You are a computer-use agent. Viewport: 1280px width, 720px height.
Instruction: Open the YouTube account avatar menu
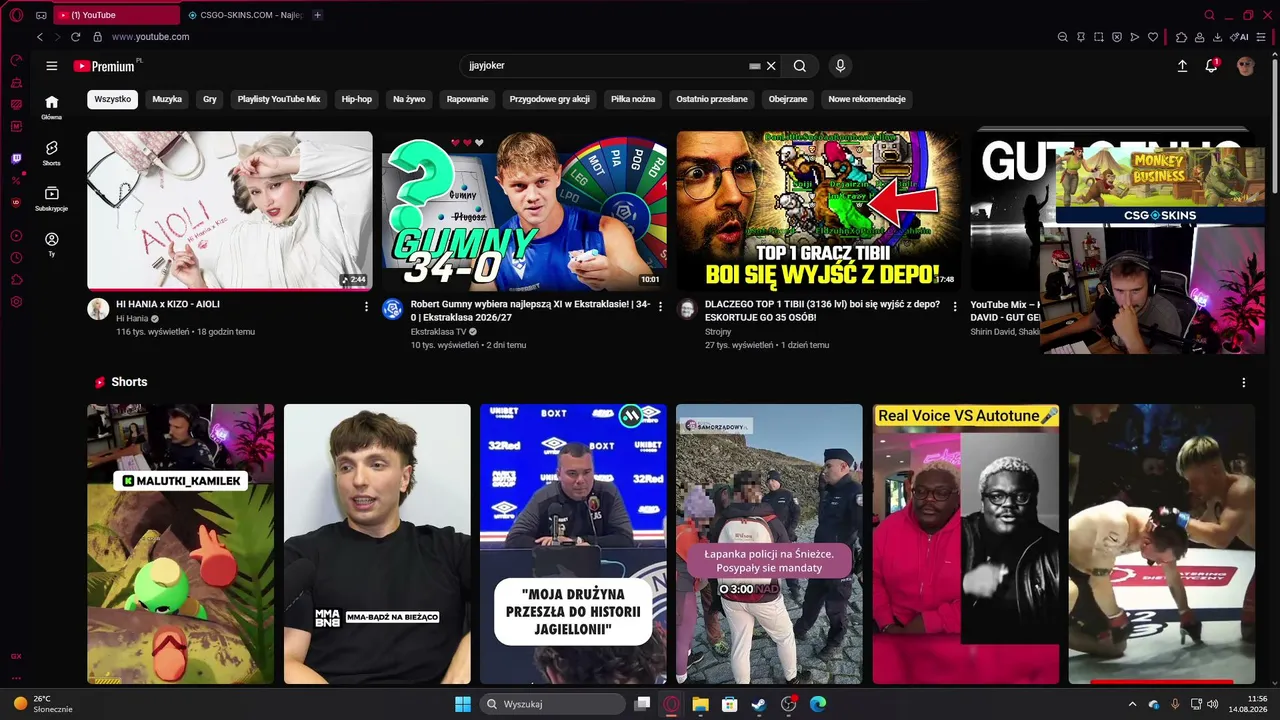(x=1245, y=66)
